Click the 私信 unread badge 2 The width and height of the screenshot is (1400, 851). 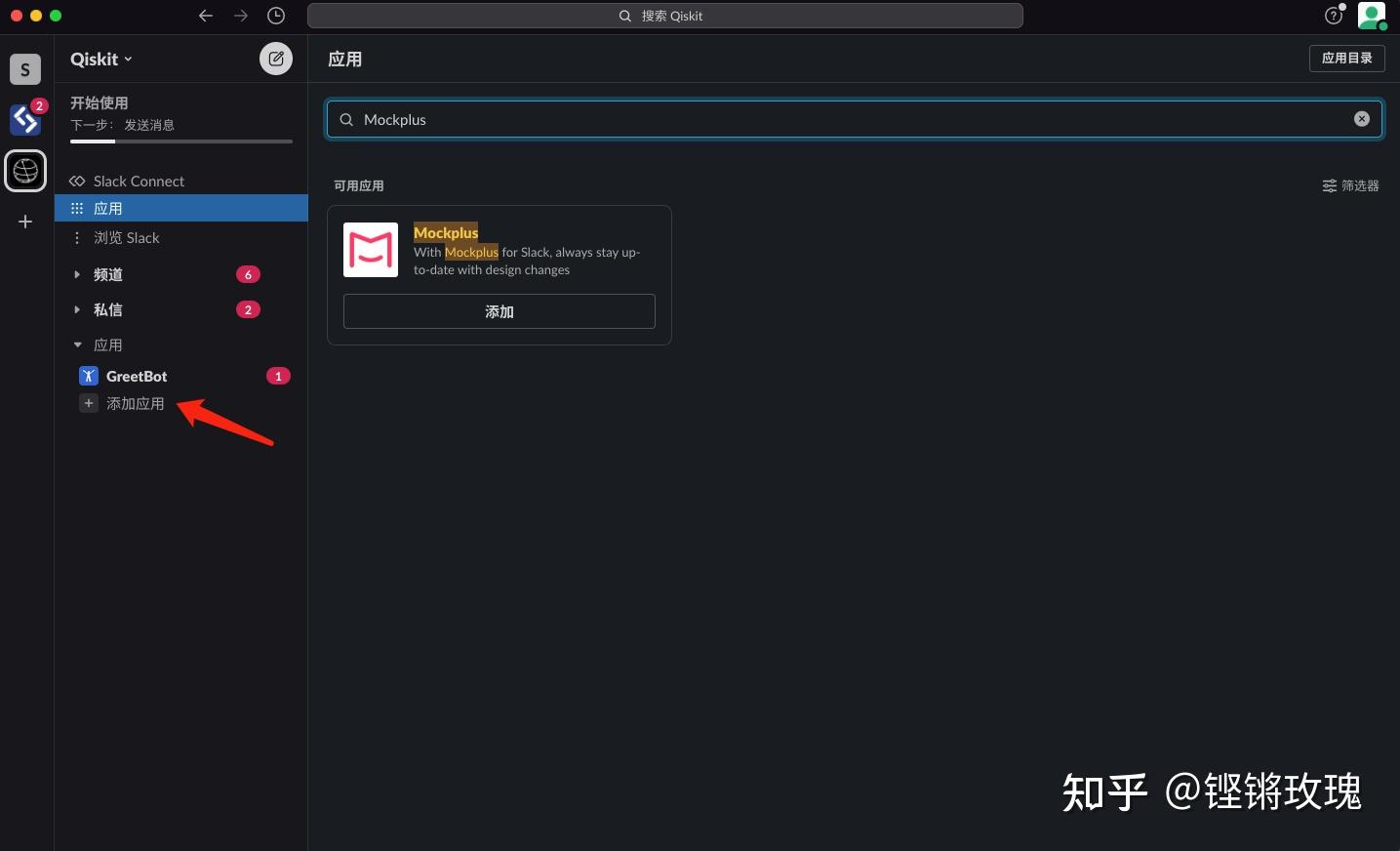[248, 309]
